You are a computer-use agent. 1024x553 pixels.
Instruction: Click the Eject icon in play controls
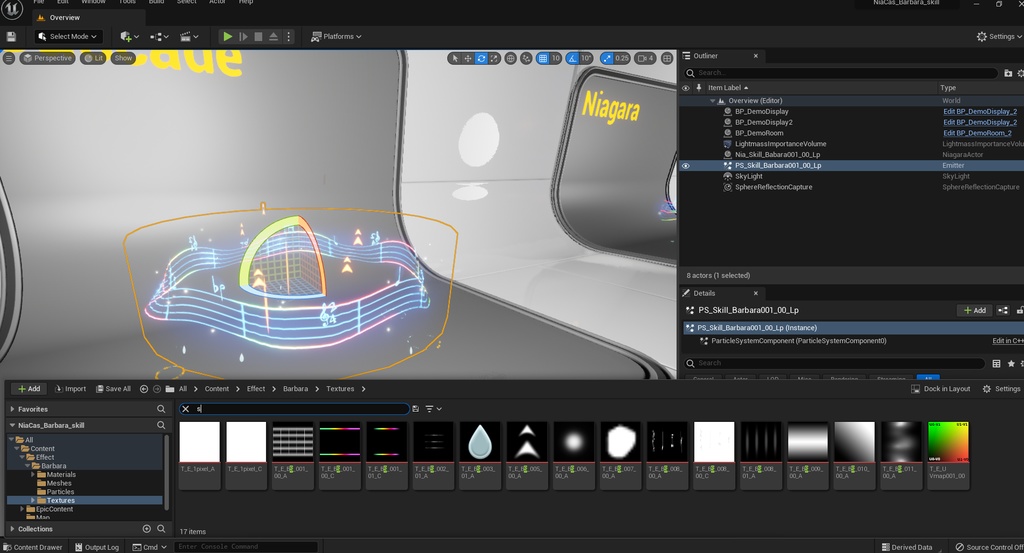273,37
